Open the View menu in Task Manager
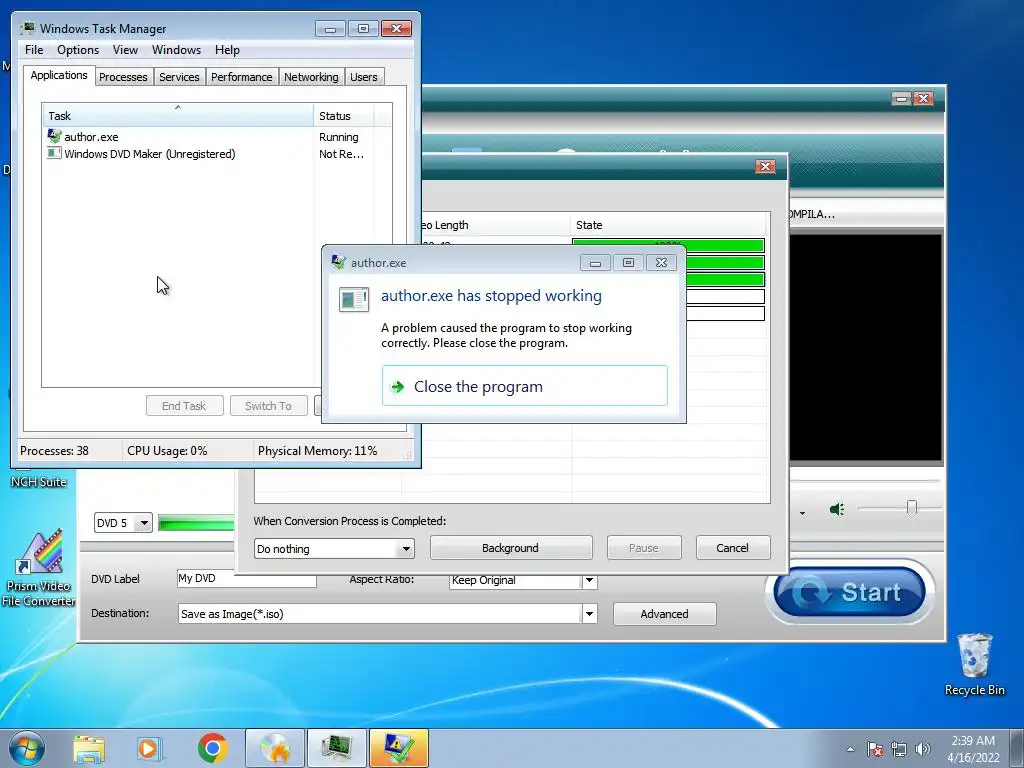The height and width of the screenshot is (768, 1024). pyautogui.click(x=125, y=50)
